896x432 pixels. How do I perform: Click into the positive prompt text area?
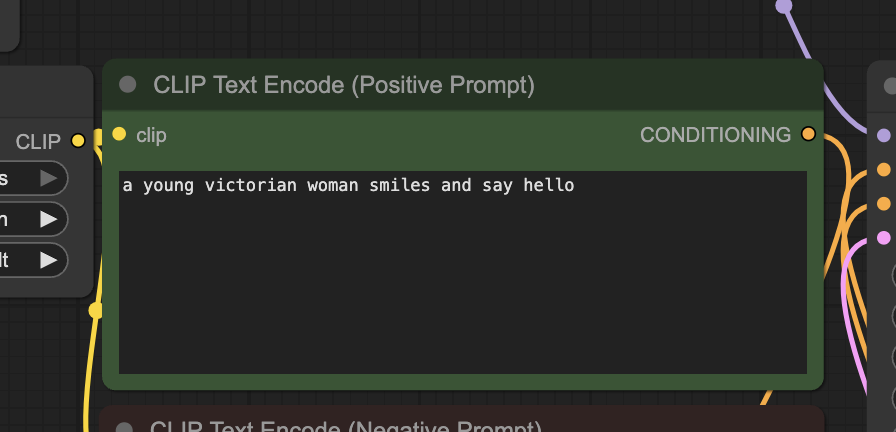tap(463, 272)
